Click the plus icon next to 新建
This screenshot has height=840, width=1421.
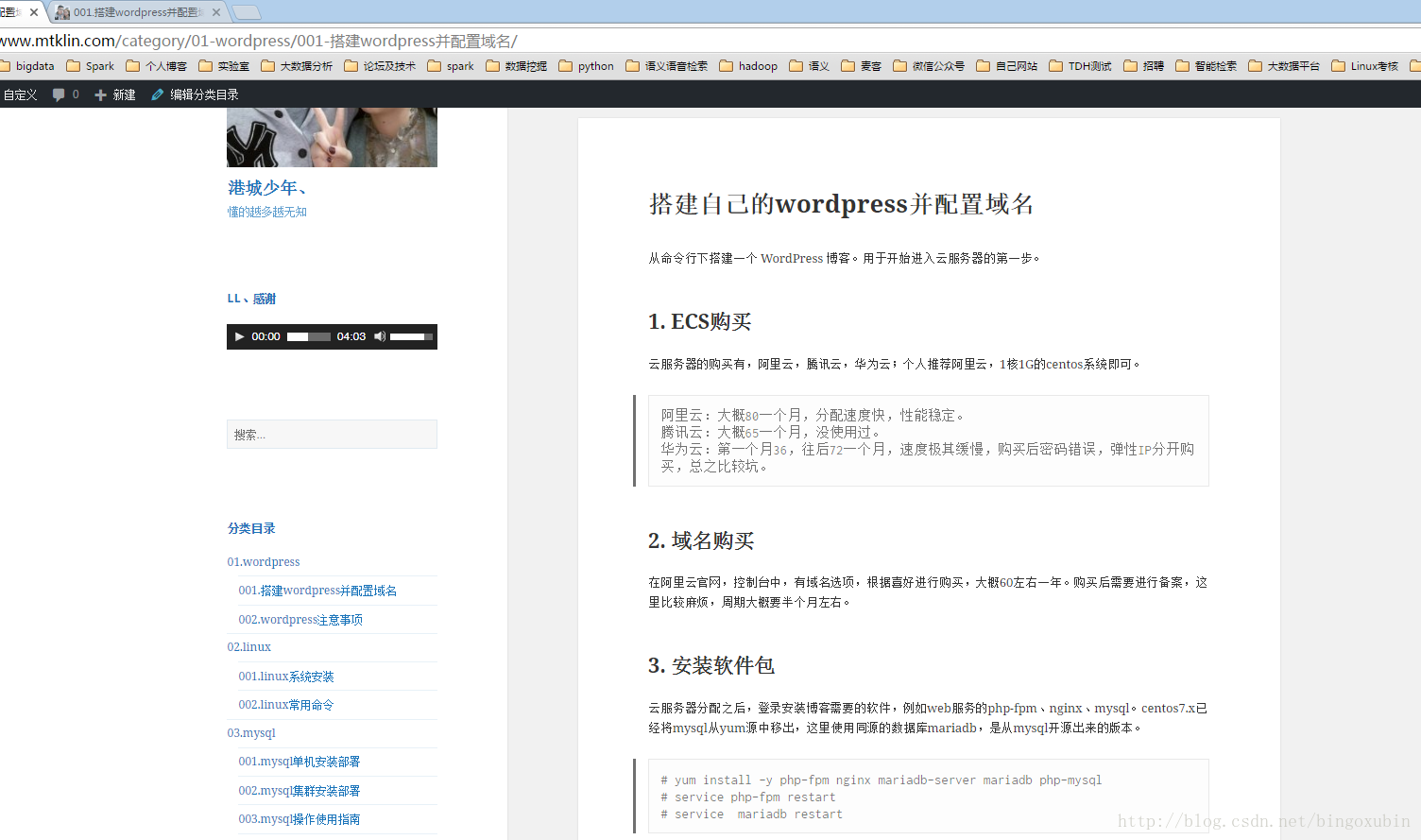click(x=98, y=94)
